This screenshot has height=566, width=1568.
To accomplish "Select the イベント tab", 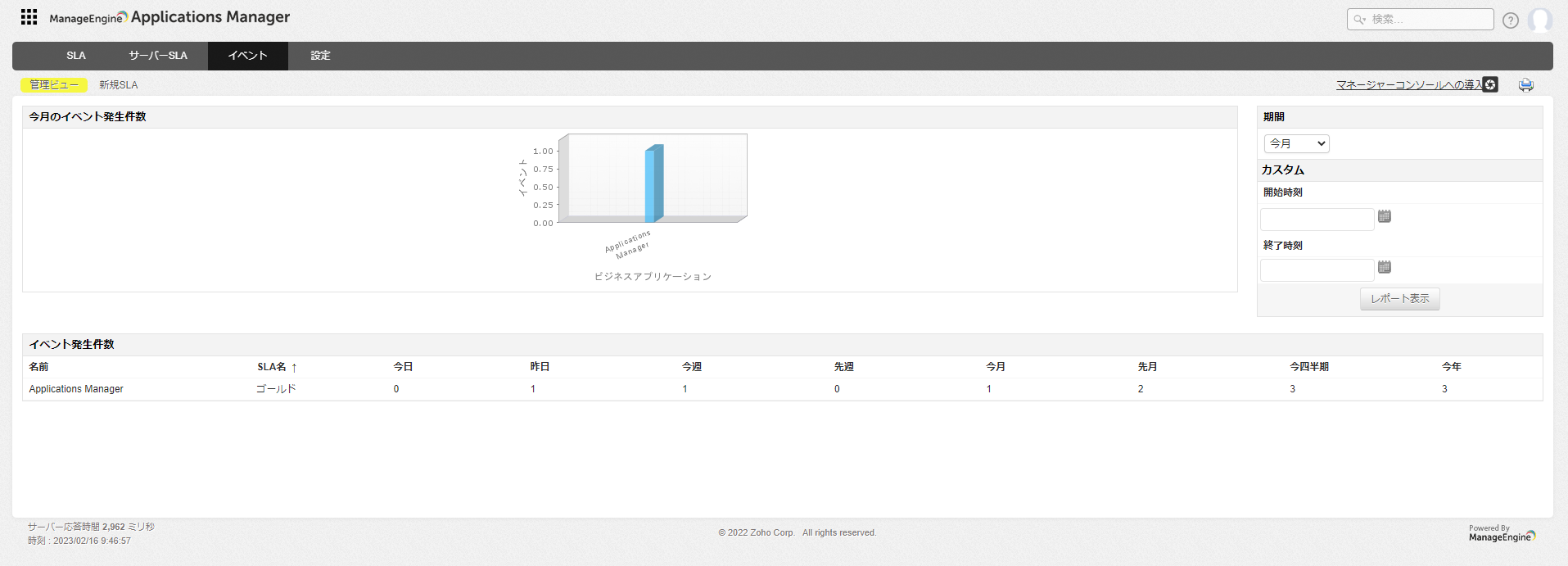I will [247, 56].
